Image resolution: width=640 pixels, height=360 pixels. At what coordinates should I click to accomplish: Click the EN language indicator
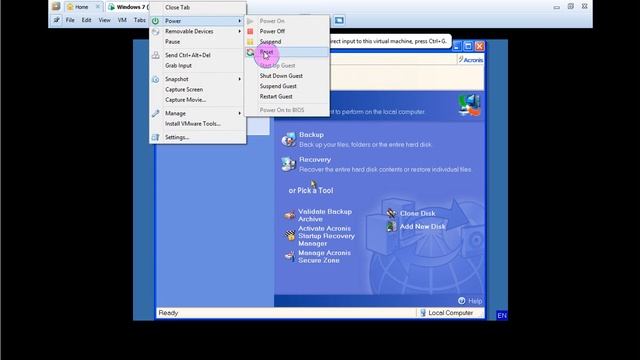(502, 316)
